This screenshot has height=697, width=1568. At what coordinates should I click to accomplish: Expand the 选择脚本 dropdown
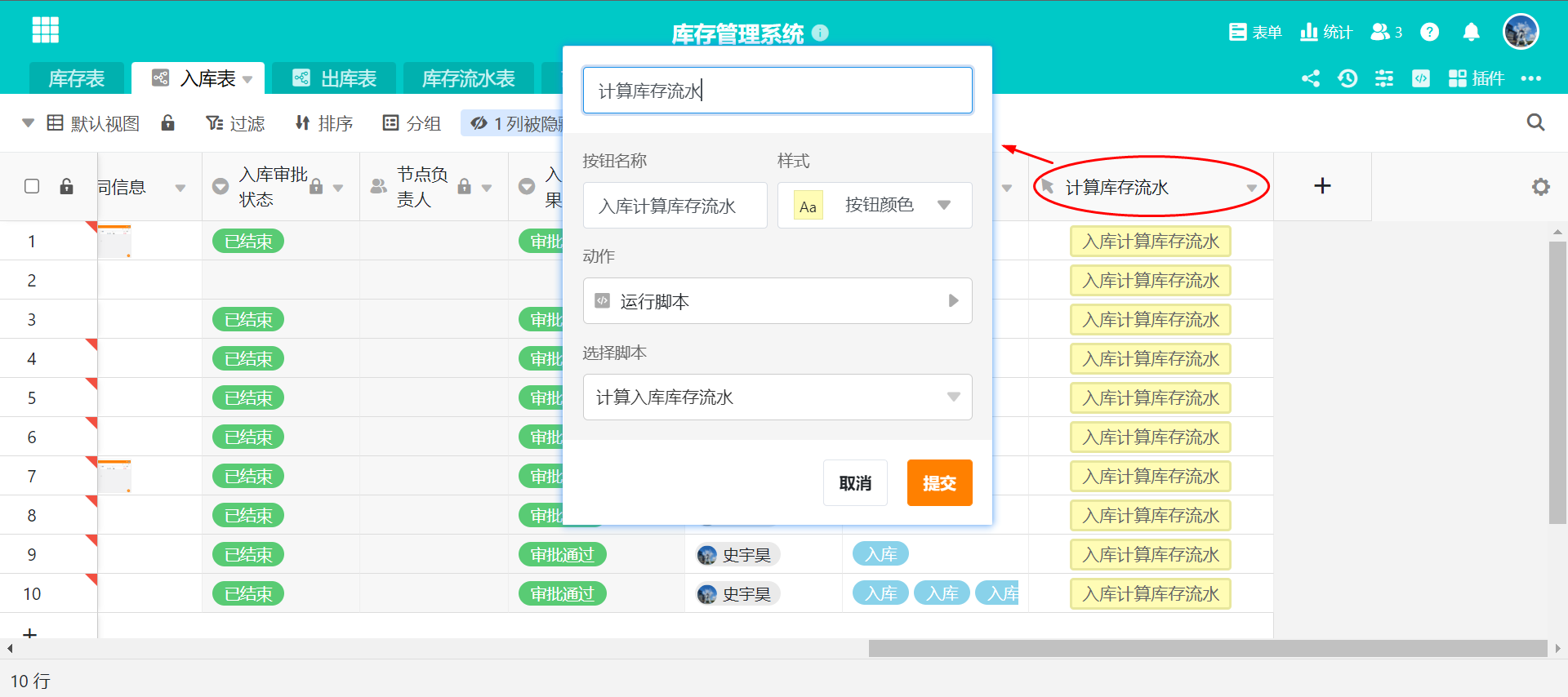777,397
